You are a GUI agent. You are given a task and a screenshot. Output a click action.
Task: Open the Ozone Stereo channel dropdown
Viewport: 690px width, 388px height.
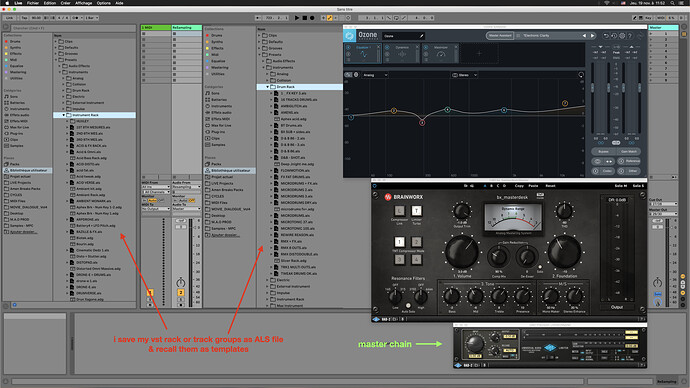pos(465,75)
